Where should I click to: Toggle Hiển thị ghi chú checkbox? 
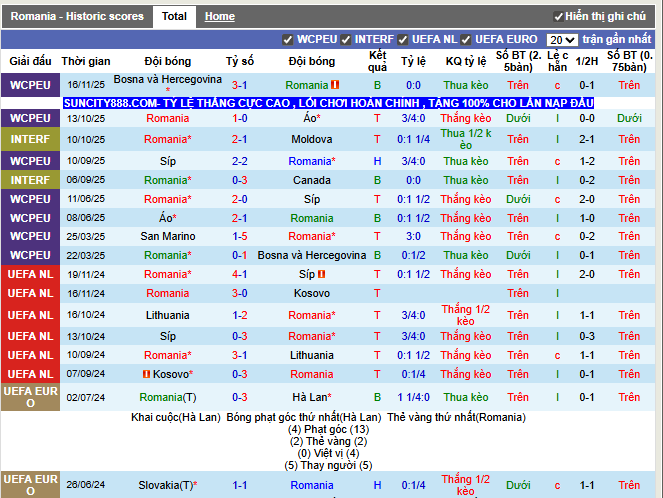[x=558, y=16]
